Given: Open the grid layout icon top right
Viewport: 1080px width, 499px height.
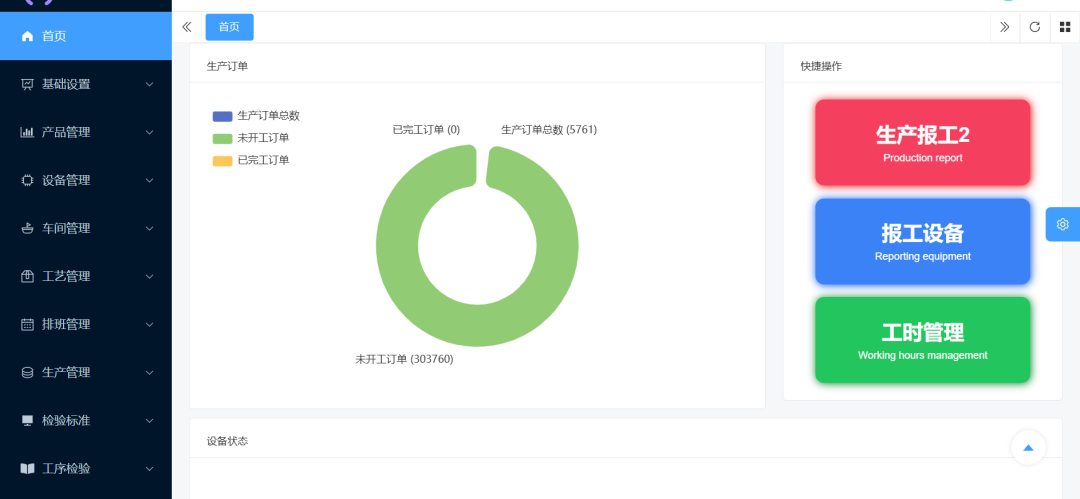Looking at the screenshot, I should [x=1065, y=27].
